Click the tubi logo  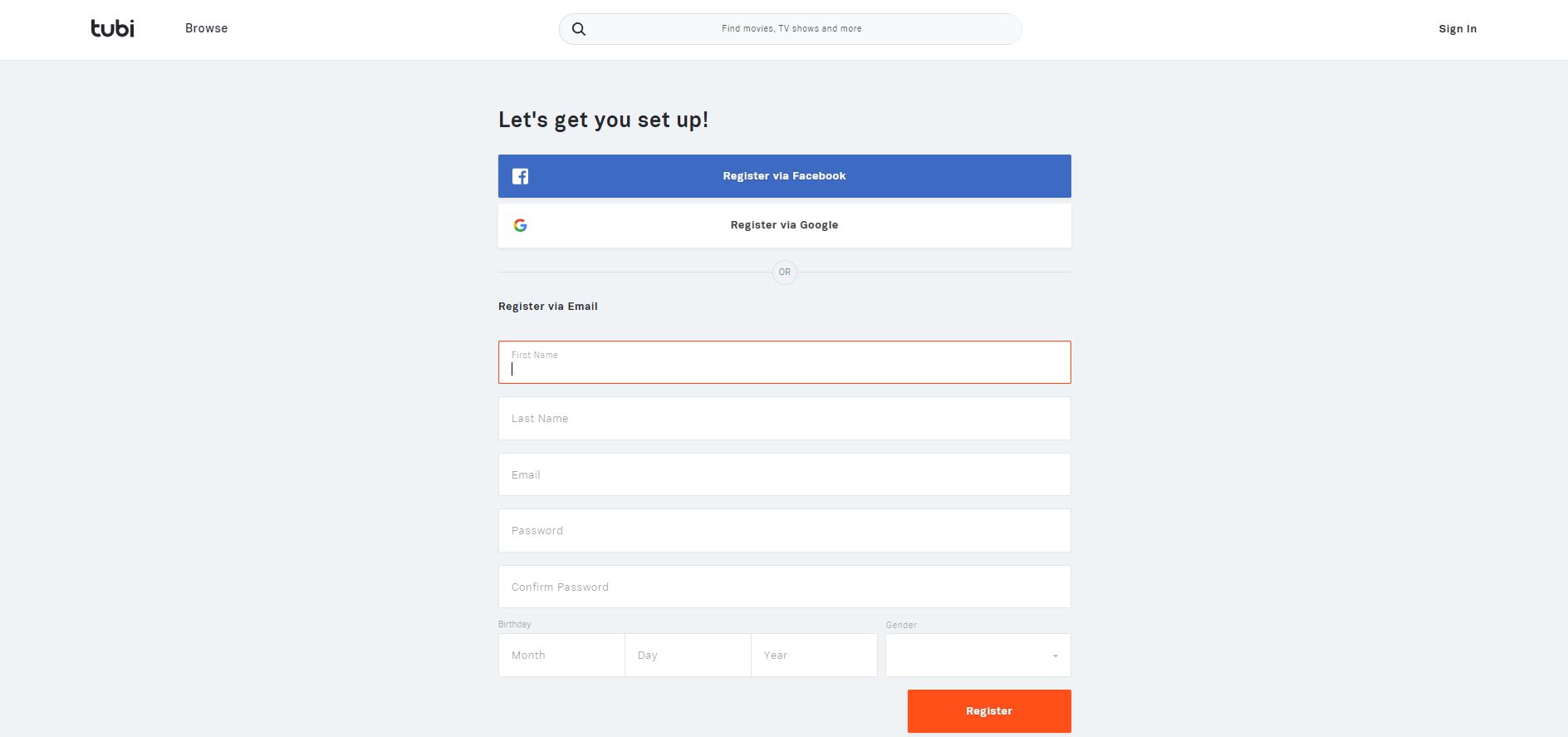coord(112,28)
